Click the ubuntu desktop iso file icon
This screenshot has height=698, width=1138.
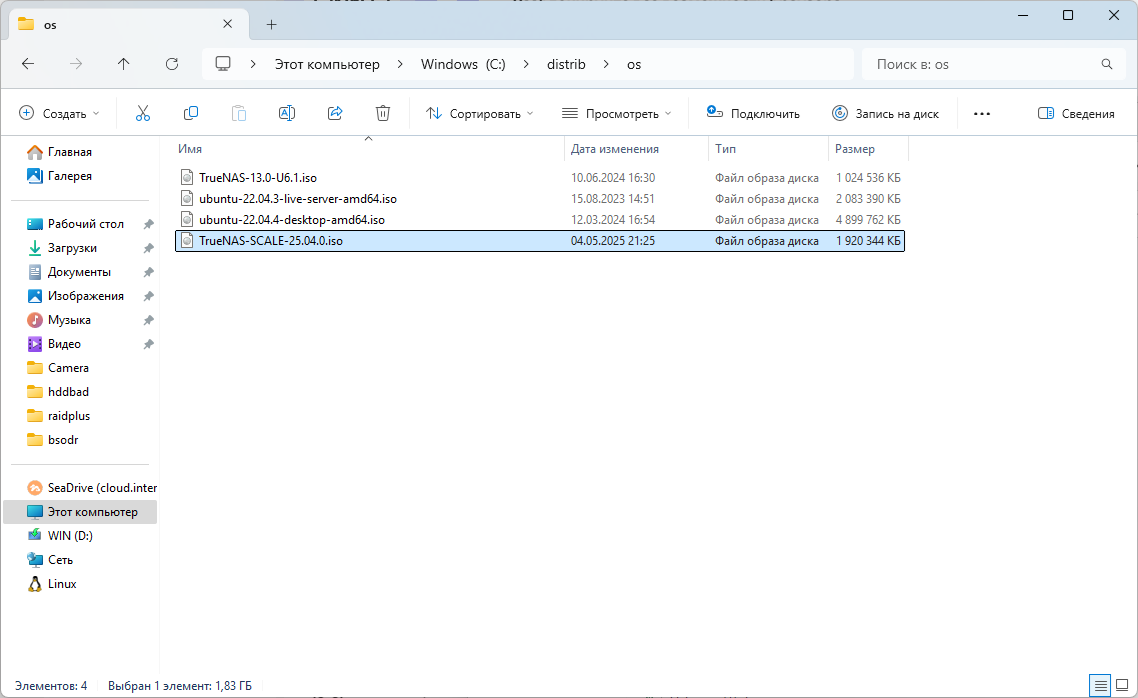187,219
